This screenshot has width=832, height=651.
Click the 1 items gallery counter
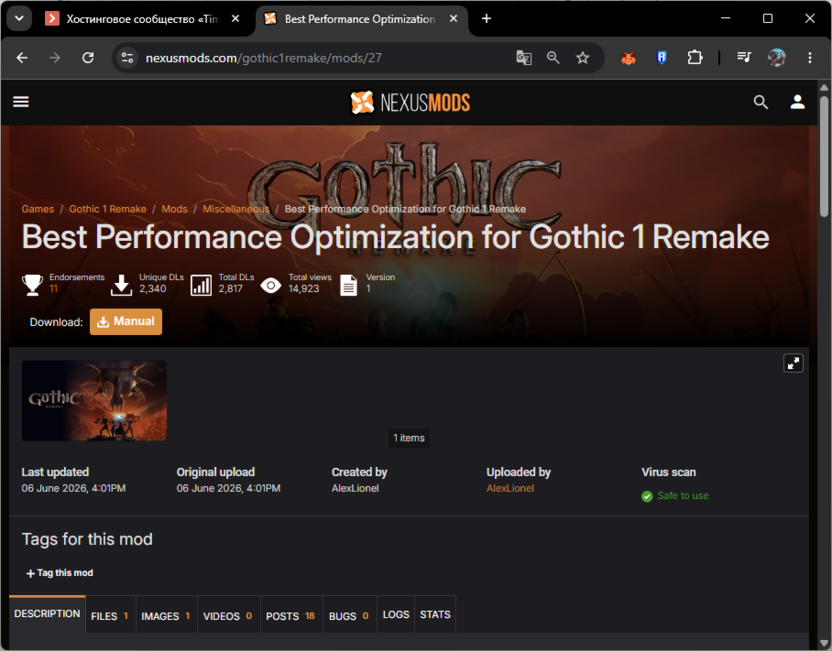coord(409,438)
